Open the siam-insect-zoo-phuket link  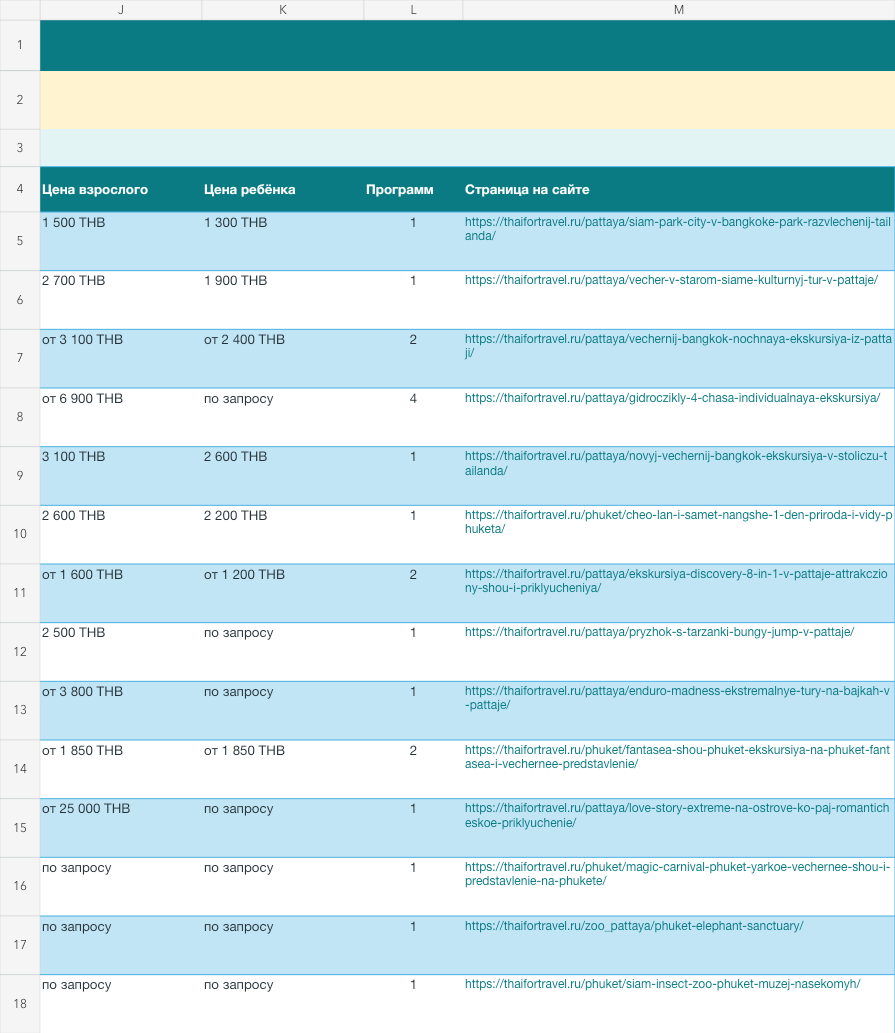point(663,984)
